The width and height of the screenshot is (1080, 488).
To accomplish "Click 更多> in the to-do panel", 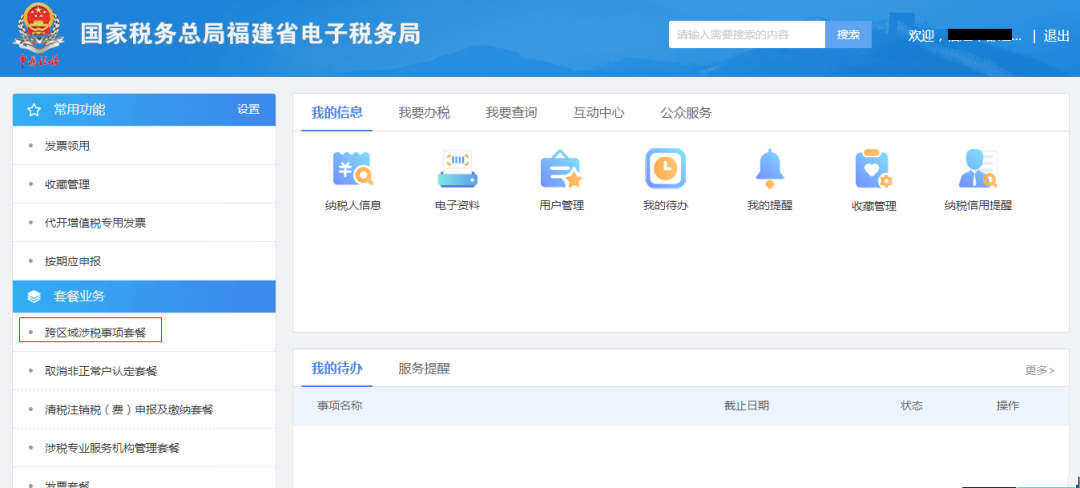I will pos(1039,370).
